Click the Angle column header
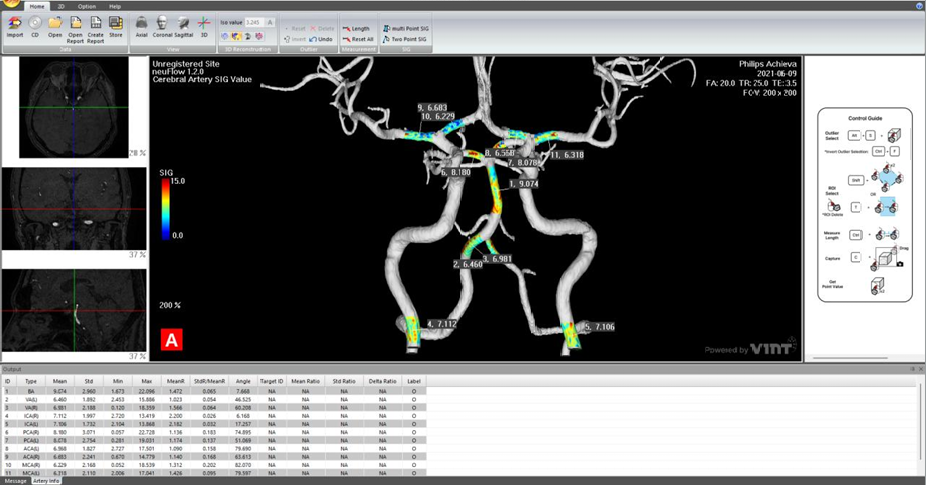 (x=243, y=381)
